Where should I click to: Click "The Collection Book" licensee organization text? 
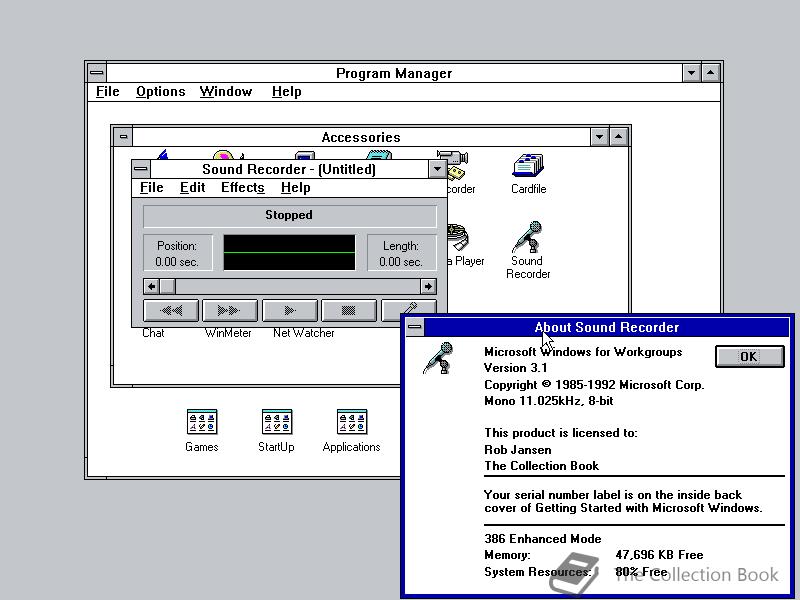[x=541, y=466]
